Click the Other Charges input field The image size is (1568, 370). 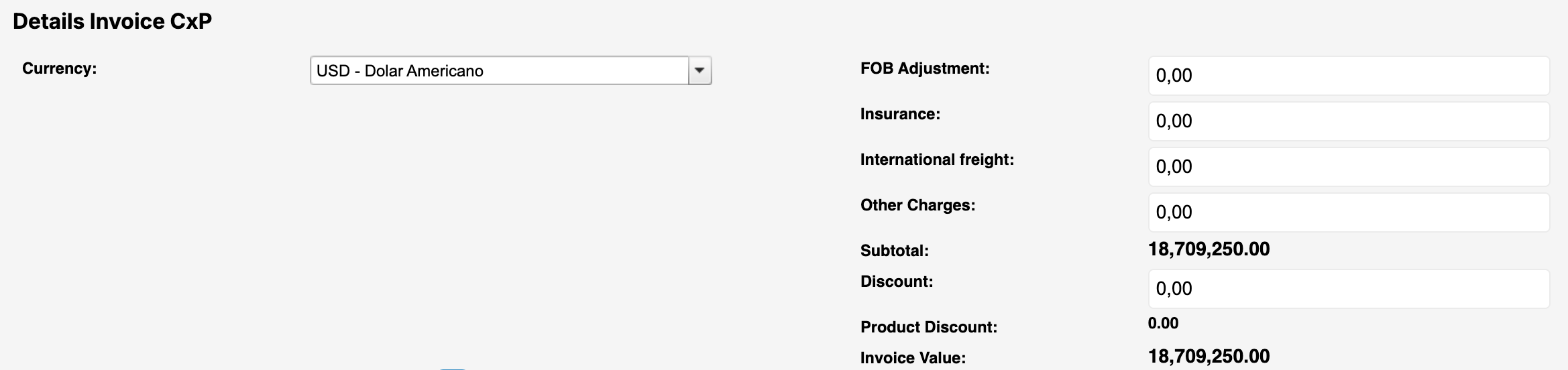coord(1348,212)
